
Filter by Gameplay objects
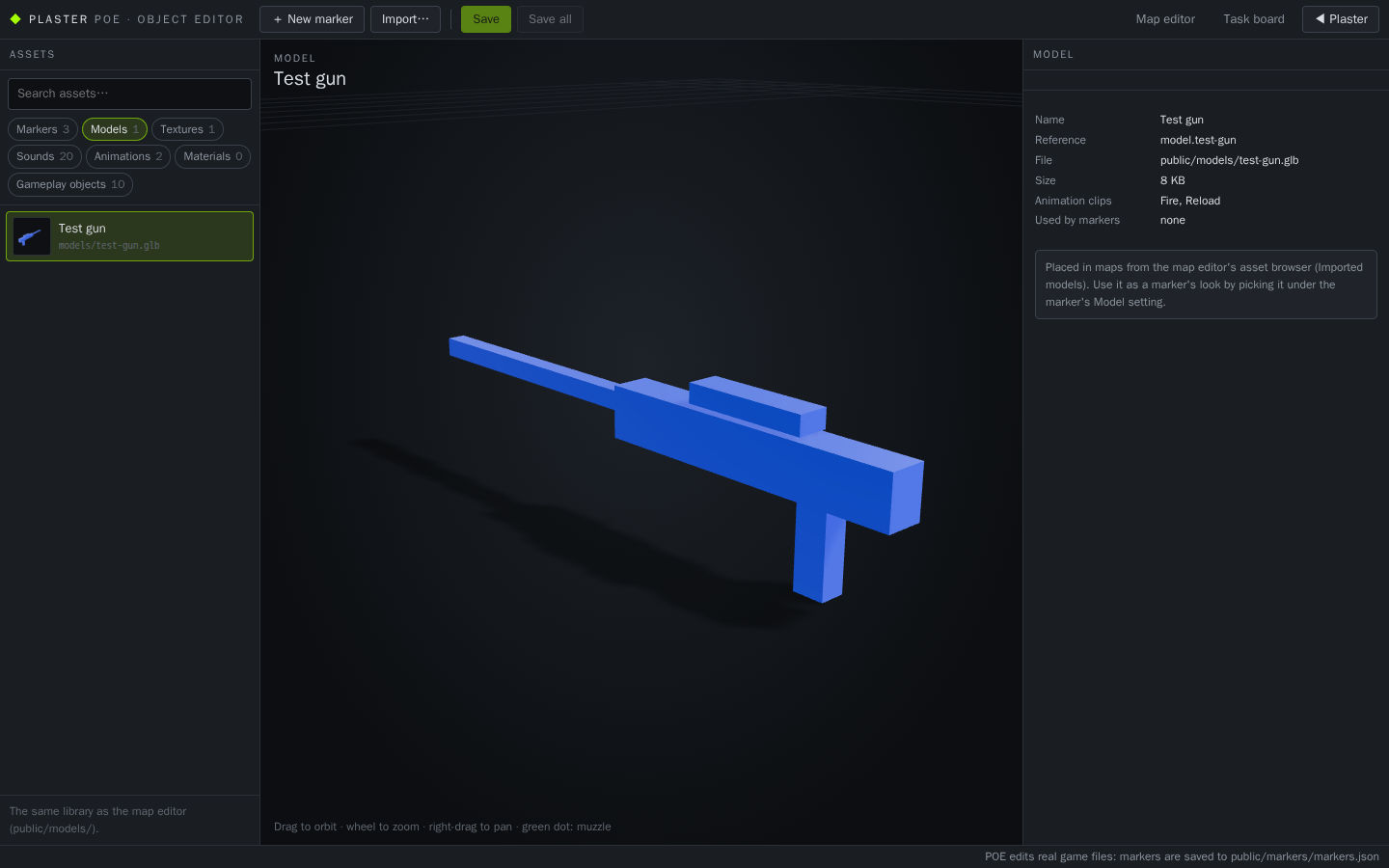(x=70, y=184)
